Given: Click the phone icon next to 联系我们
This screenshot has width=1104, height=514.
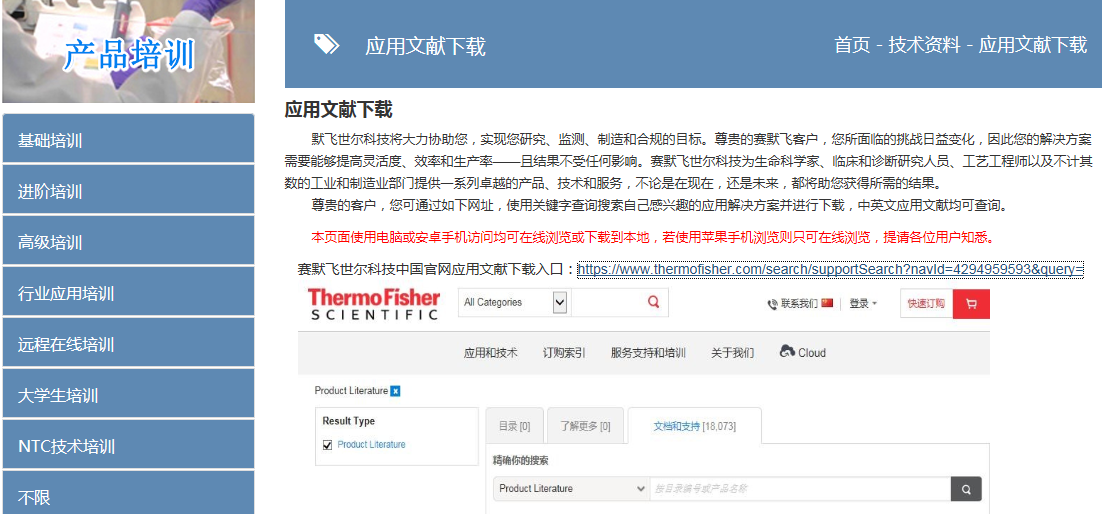Looking at the screenshot, I should 773,304.
